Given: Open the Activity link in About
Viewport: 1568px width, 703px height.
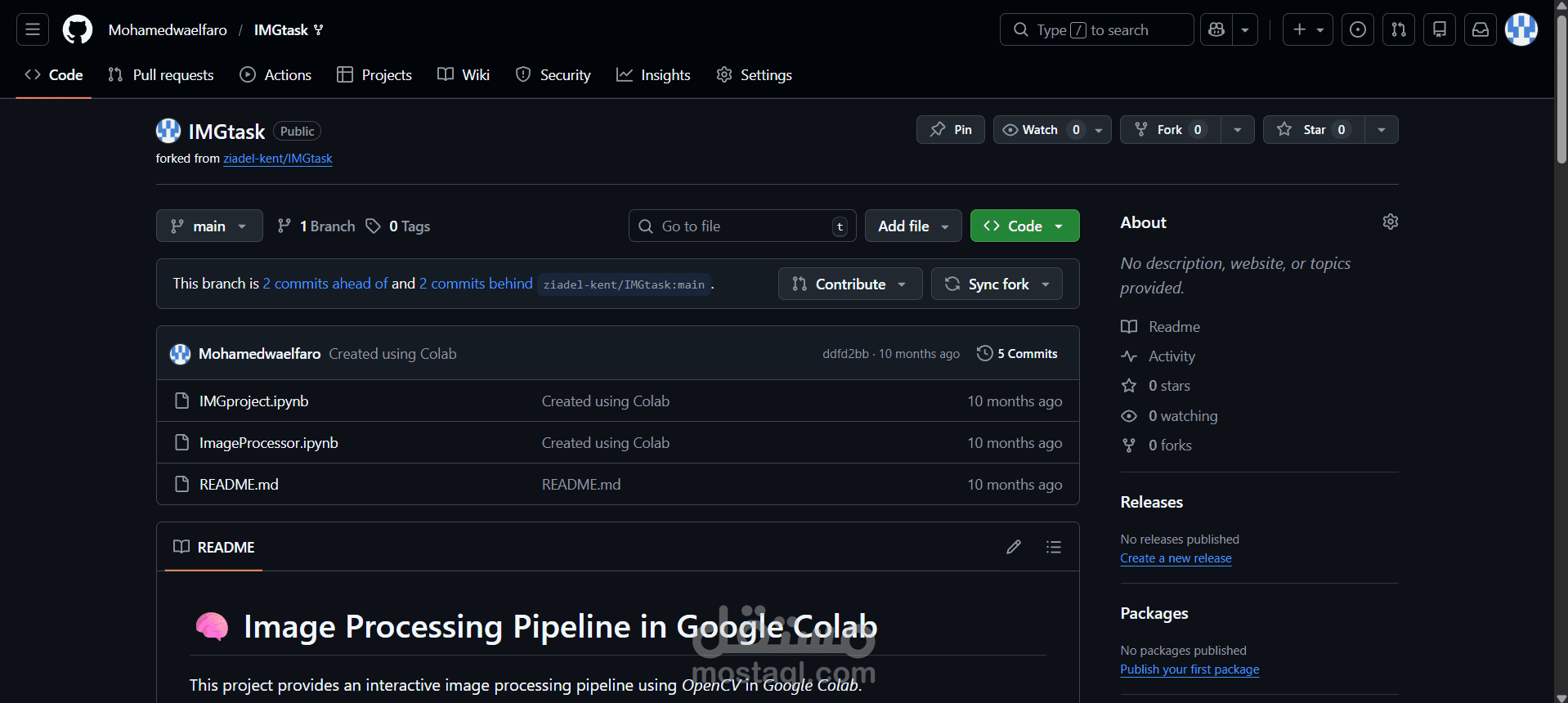Looking at the screenshot, I should pyautogui.click(x=1158, y=356).
